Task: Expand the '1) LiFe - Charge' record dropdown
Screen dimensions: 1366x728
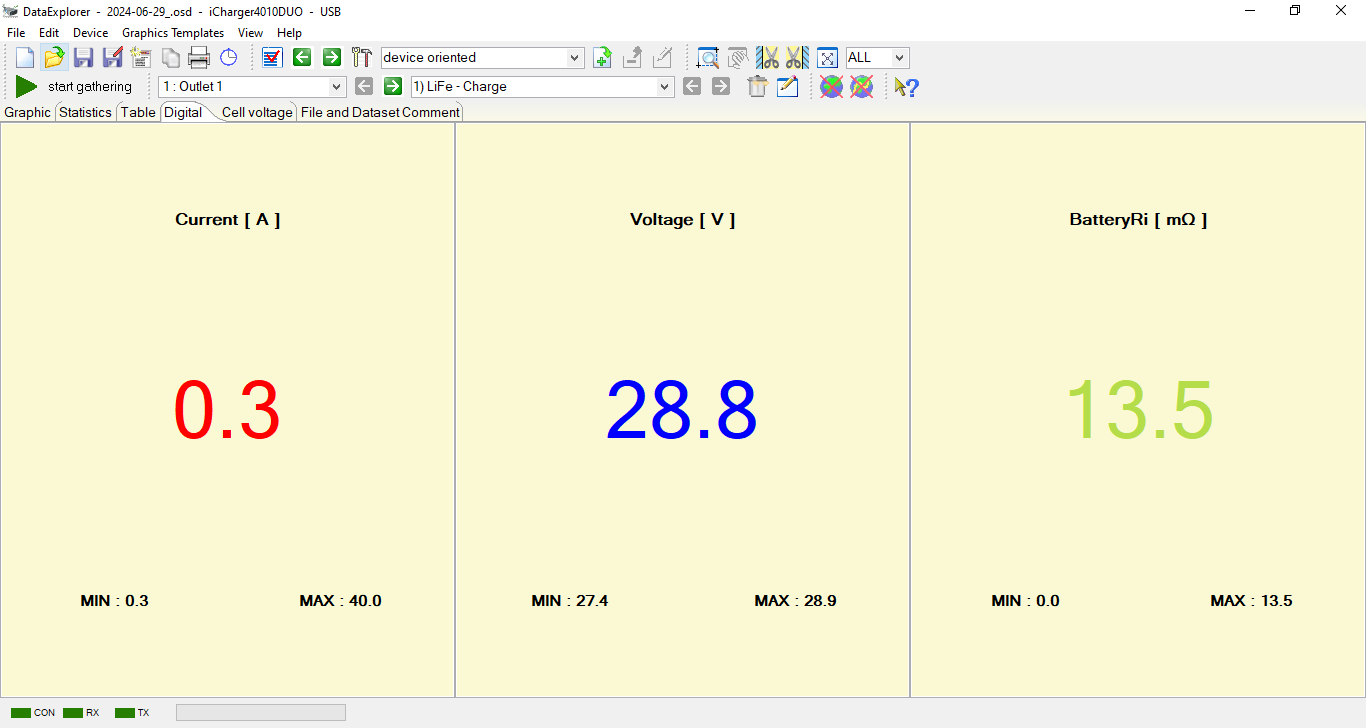Action: (x=665, y=87)
